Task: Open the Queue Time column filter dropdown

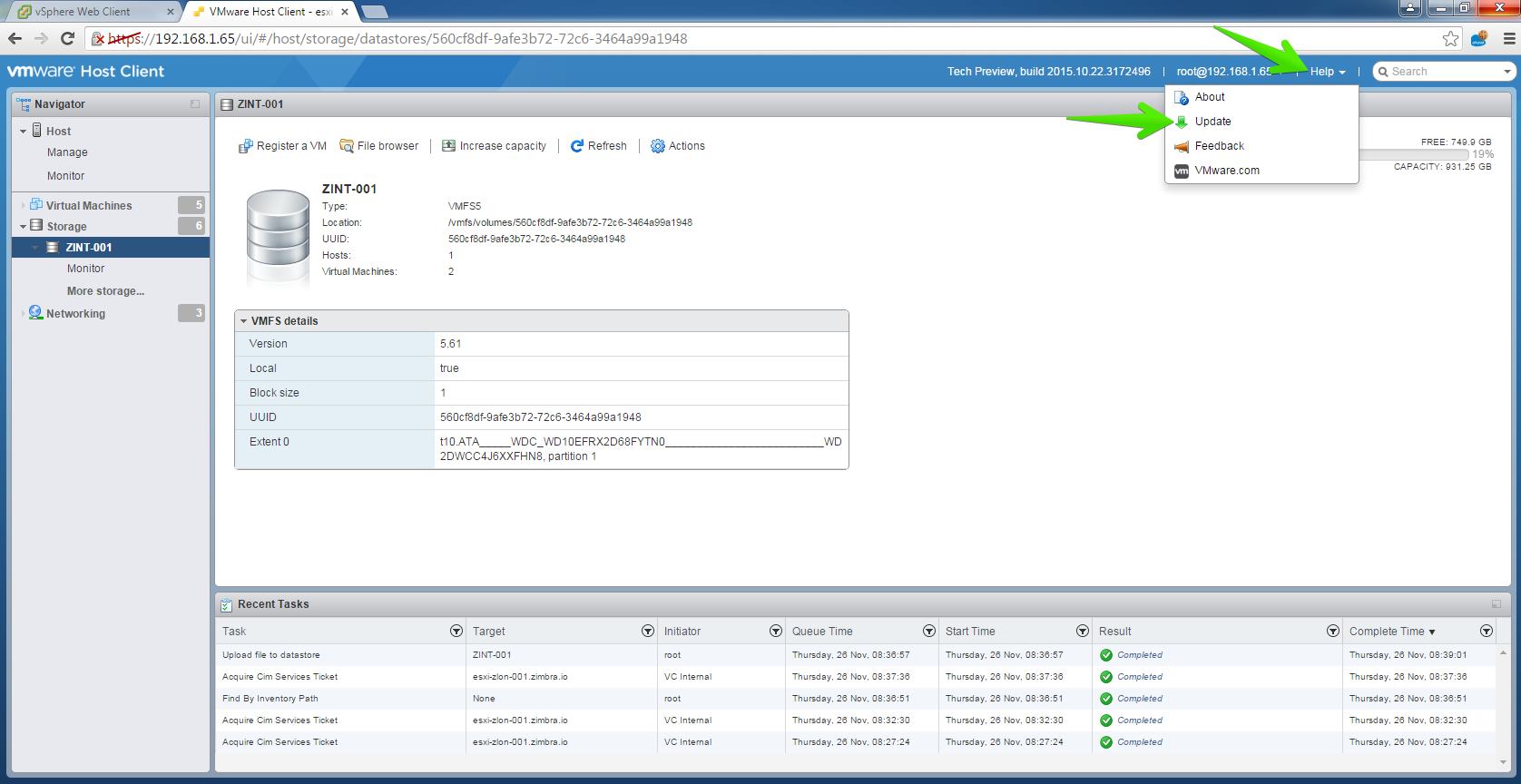Action: point(929,631)
